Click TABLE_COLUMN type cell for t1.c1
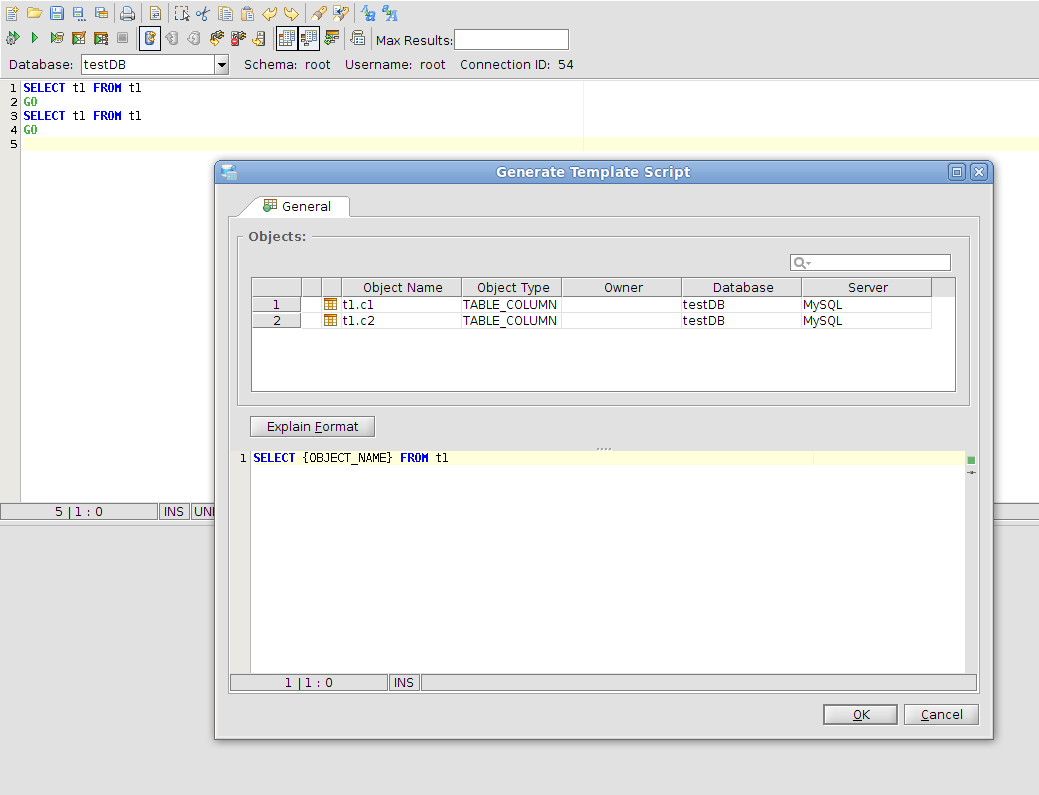Image resolution: width=1039 pixels, height=795 pixels. tap(512, 305)
